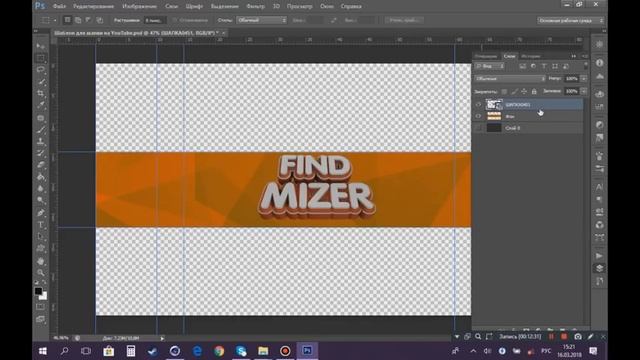Image resolution: width=640 pixels, height=360 pixels.
Task: Select the Eyedropper tool
Action: [40, 105]
